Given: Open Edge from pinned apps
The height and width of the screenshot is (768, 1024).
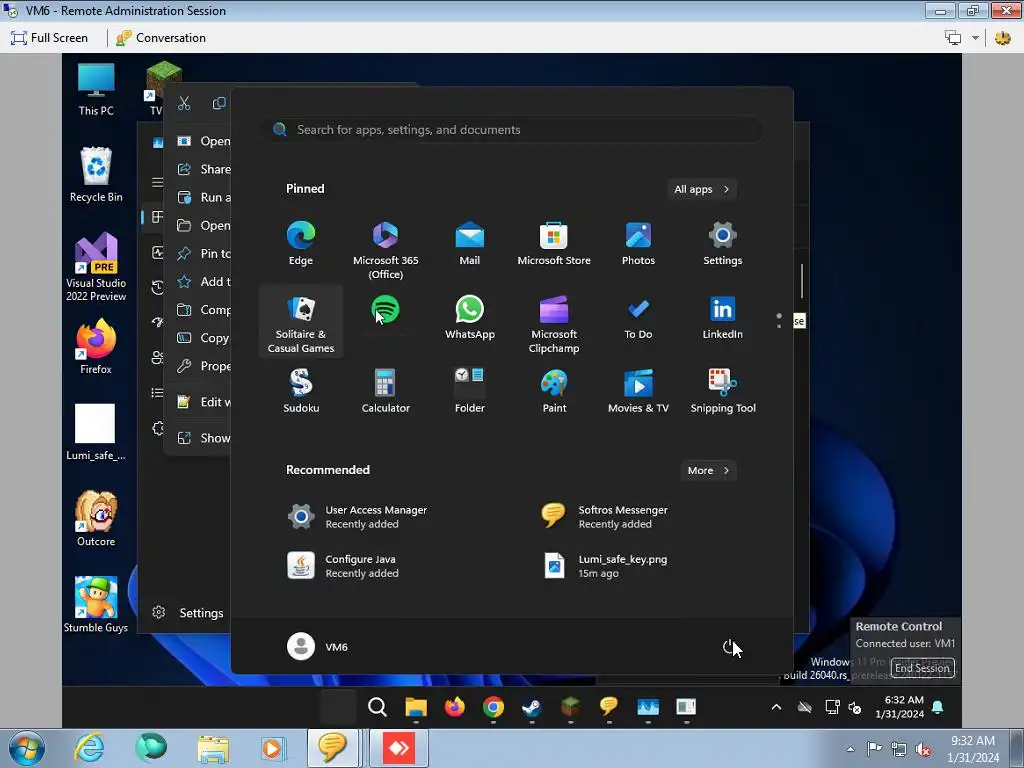Looking at the screenshot, I should [300, 244].
